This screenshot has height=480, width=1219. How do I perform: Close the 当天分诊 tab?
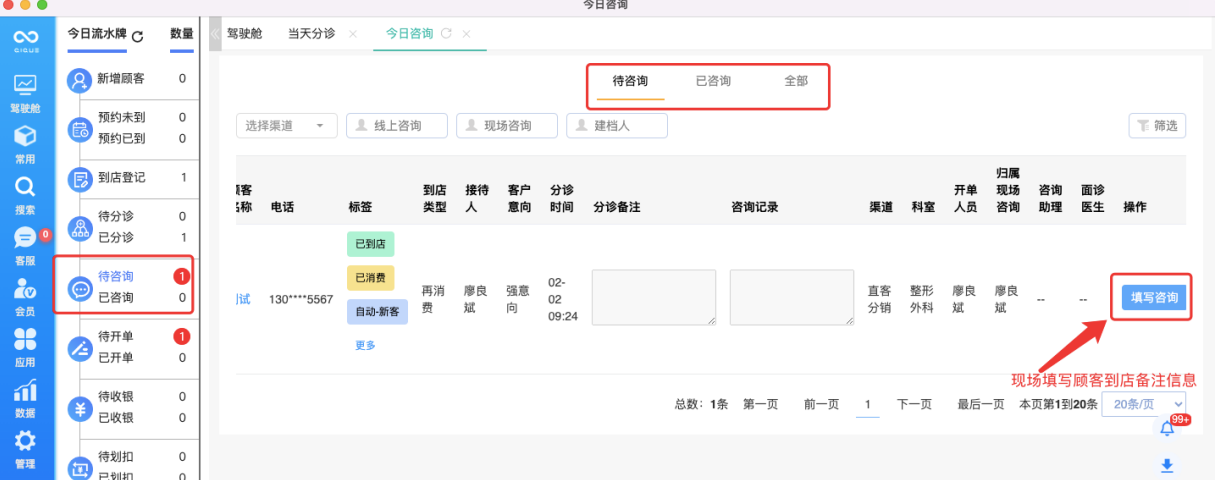(352, 34)
